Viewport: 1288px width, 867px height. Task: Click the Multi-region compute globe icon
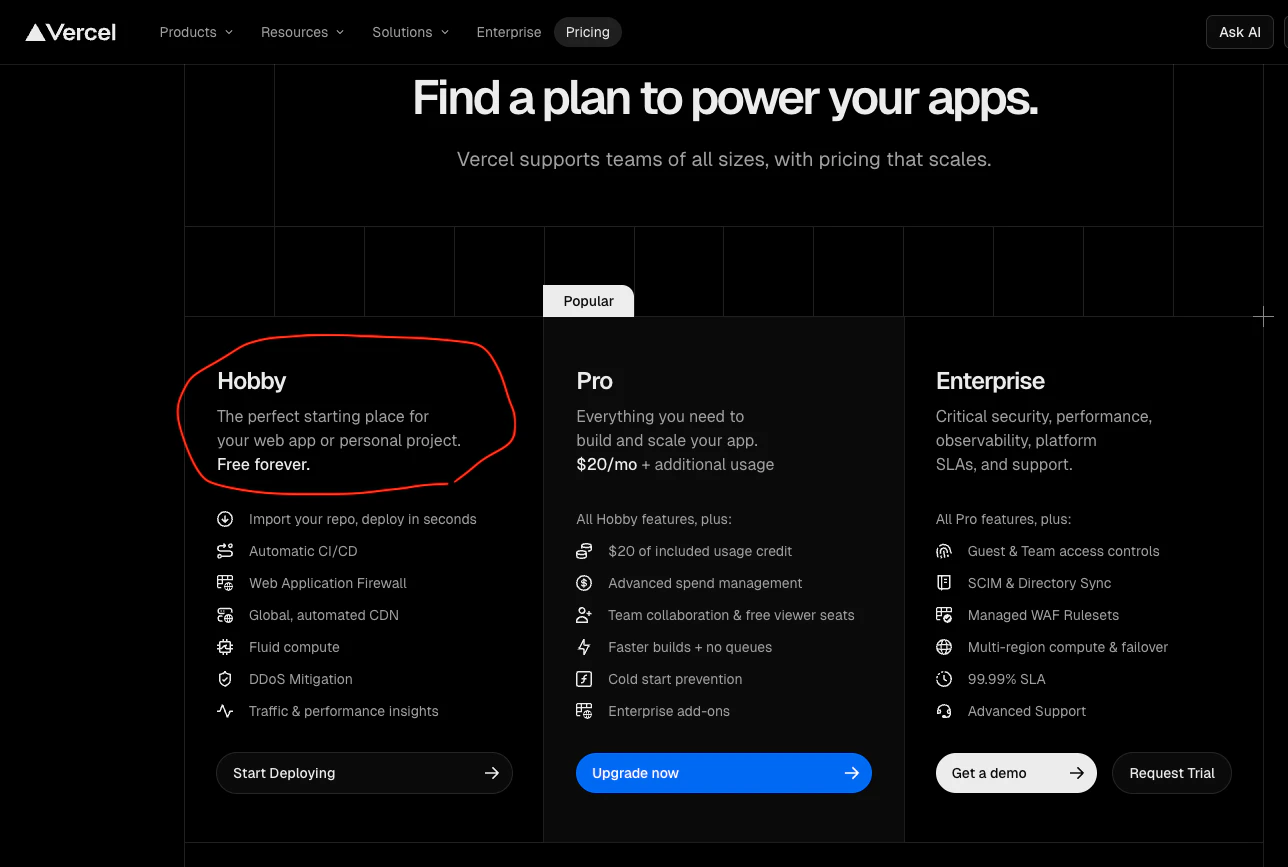[944, 647]
